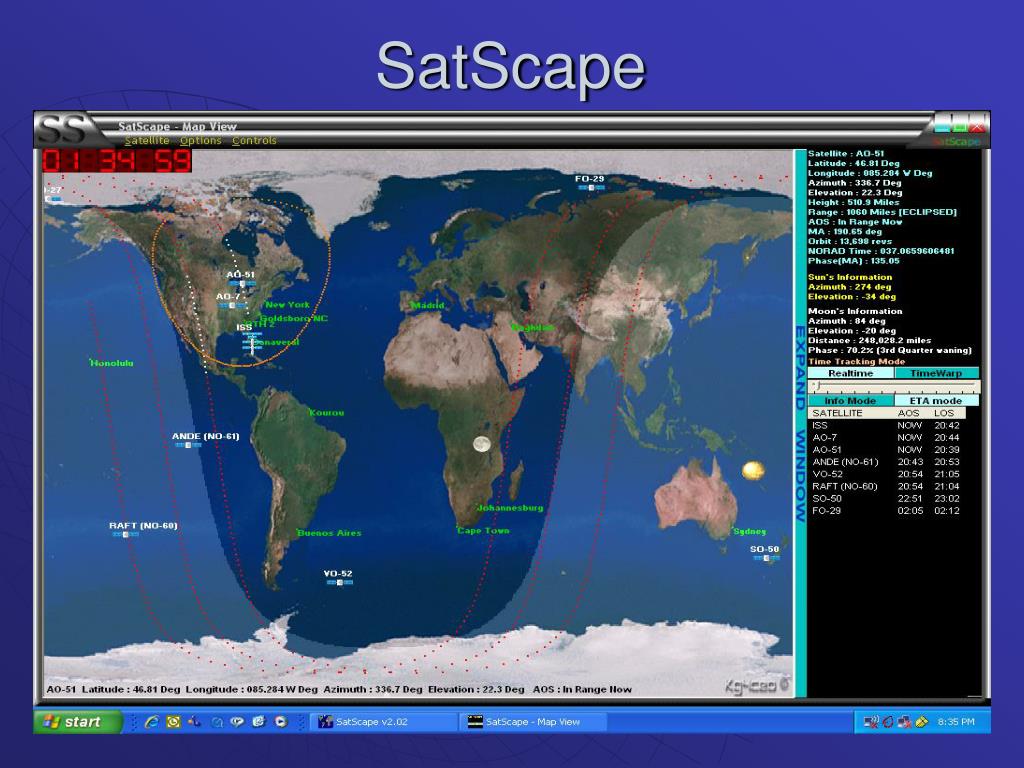Click the Johannesburg city label
The width and height of the screenshot is (1024, 768).
[x=510, y=507]
